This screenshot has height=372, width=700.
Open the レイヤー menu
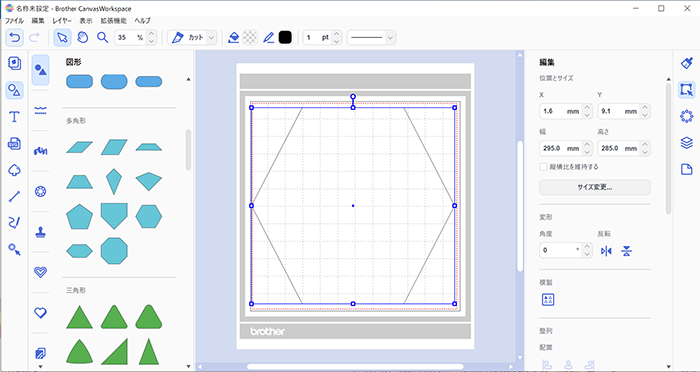point(62,21)
